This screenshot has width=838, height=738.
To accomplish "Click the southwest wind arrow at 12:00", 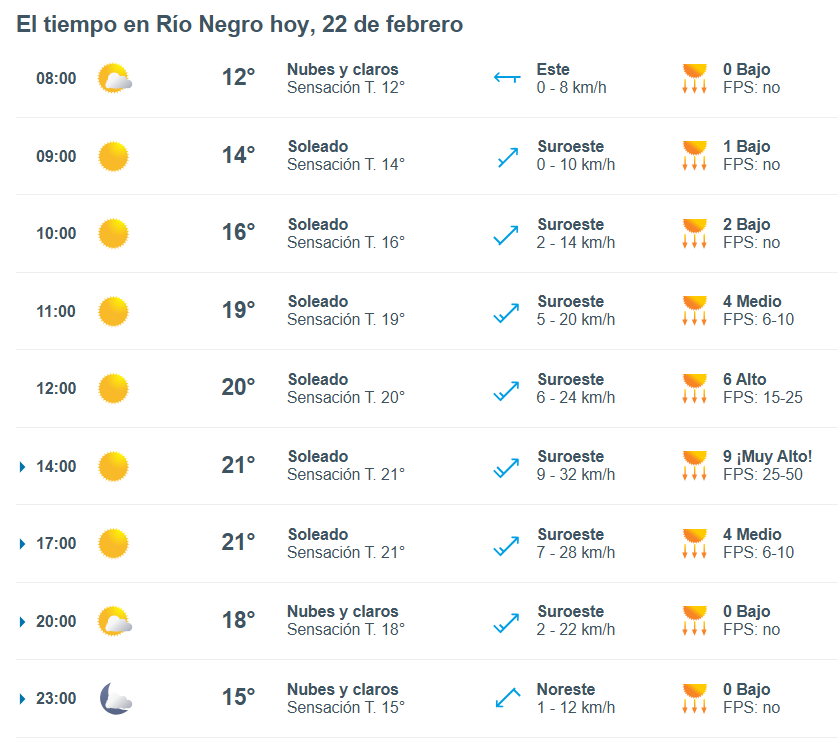I will (x=507, y=389).
